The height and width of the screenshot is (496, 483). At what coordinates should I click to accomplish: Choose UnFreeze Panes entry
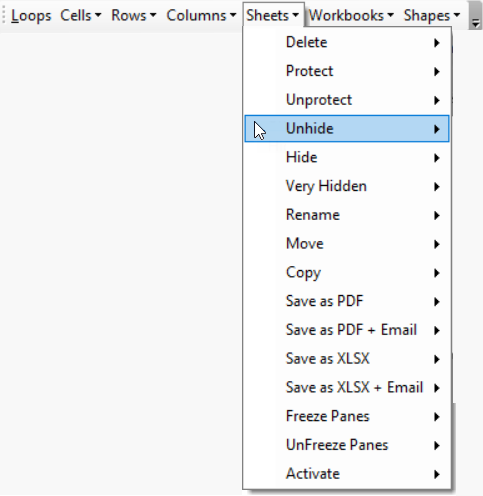[347, 445]
